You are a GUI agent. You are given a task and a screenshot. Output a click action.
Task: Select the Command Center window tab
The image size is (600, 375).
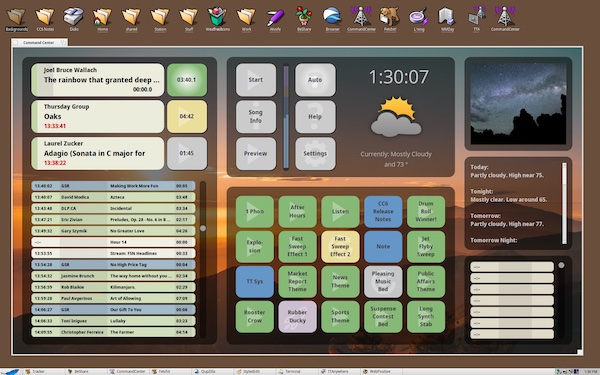click(x=39, y=42)
